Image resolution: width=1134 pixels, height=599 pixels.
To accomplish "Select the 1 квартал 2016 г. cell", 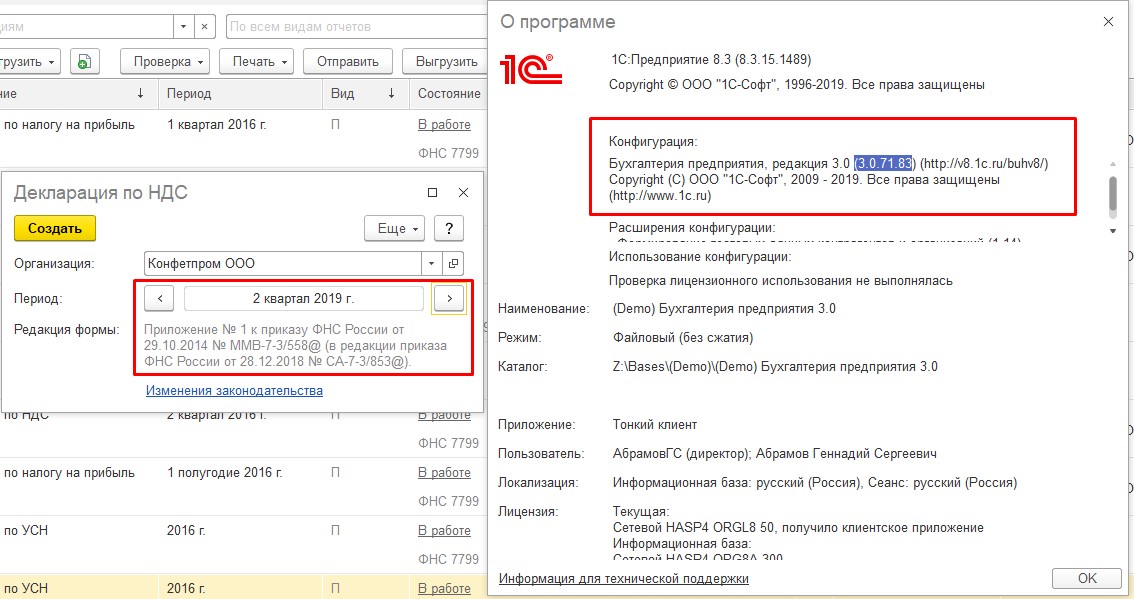I will [x=217, y=124].
